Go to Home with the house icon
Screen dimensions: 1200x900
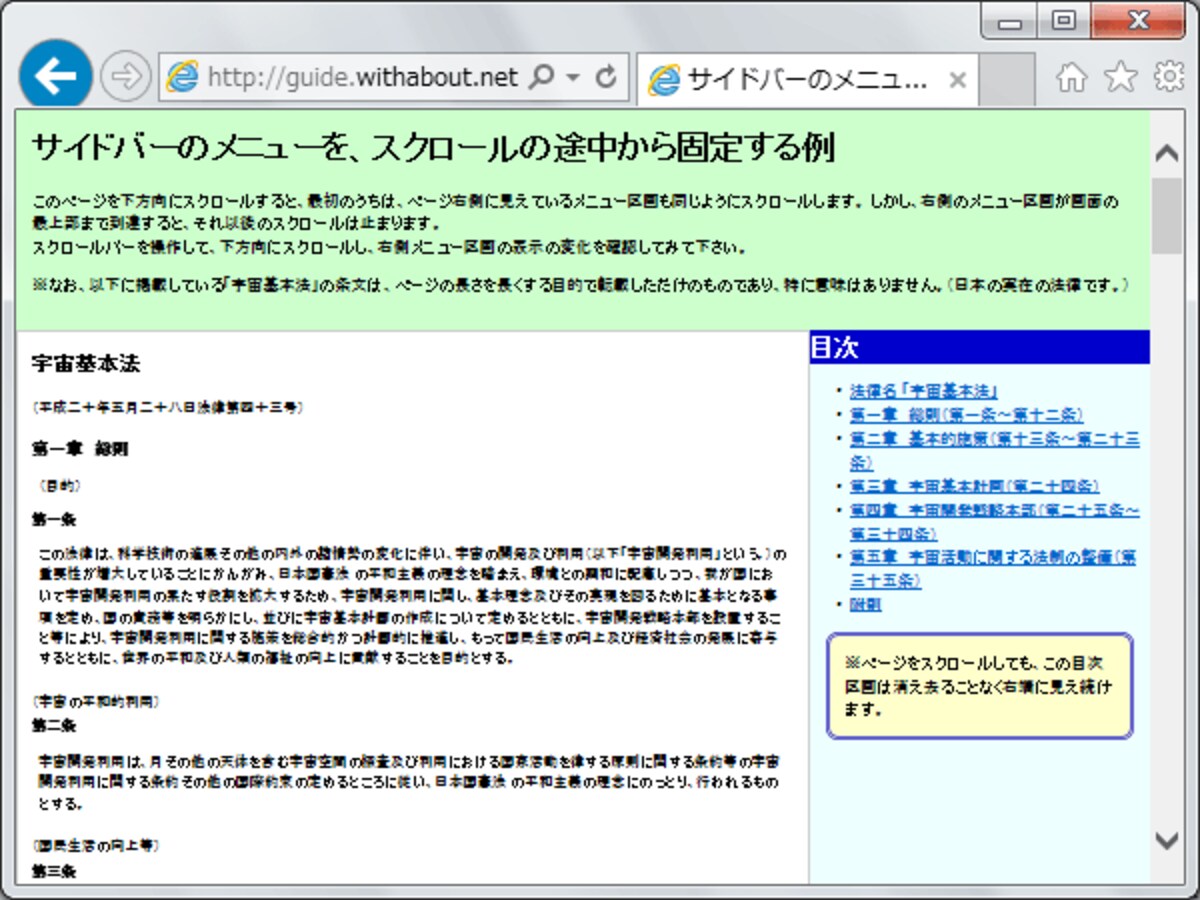[x=1071, y=78]
